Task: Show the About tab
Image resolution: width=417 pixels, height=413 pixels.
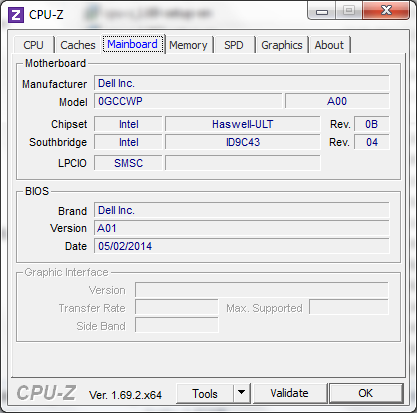Action: pyautogui.click(x=329, y=45)
